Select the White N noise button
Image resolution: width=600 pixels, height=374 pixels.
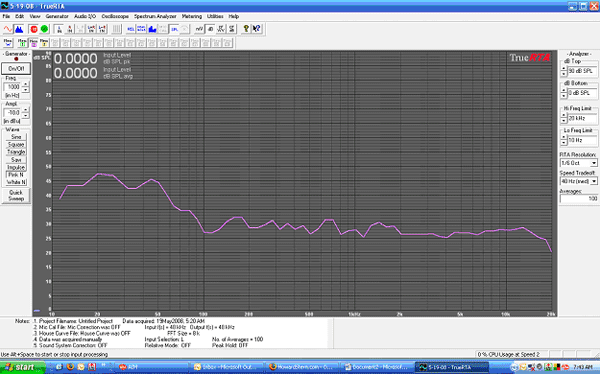(16, 182)
